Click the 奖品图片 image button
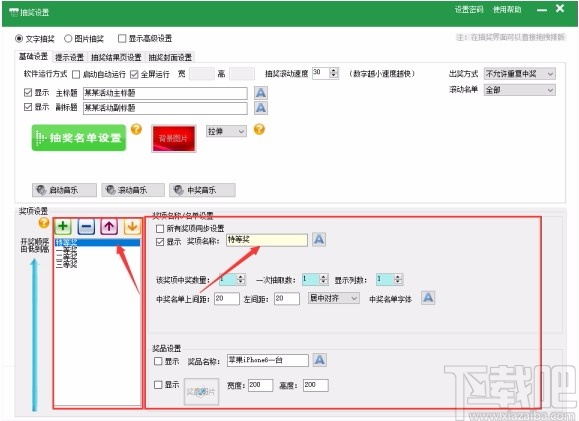This screenshot has height=421, width=579. [201, 391]
